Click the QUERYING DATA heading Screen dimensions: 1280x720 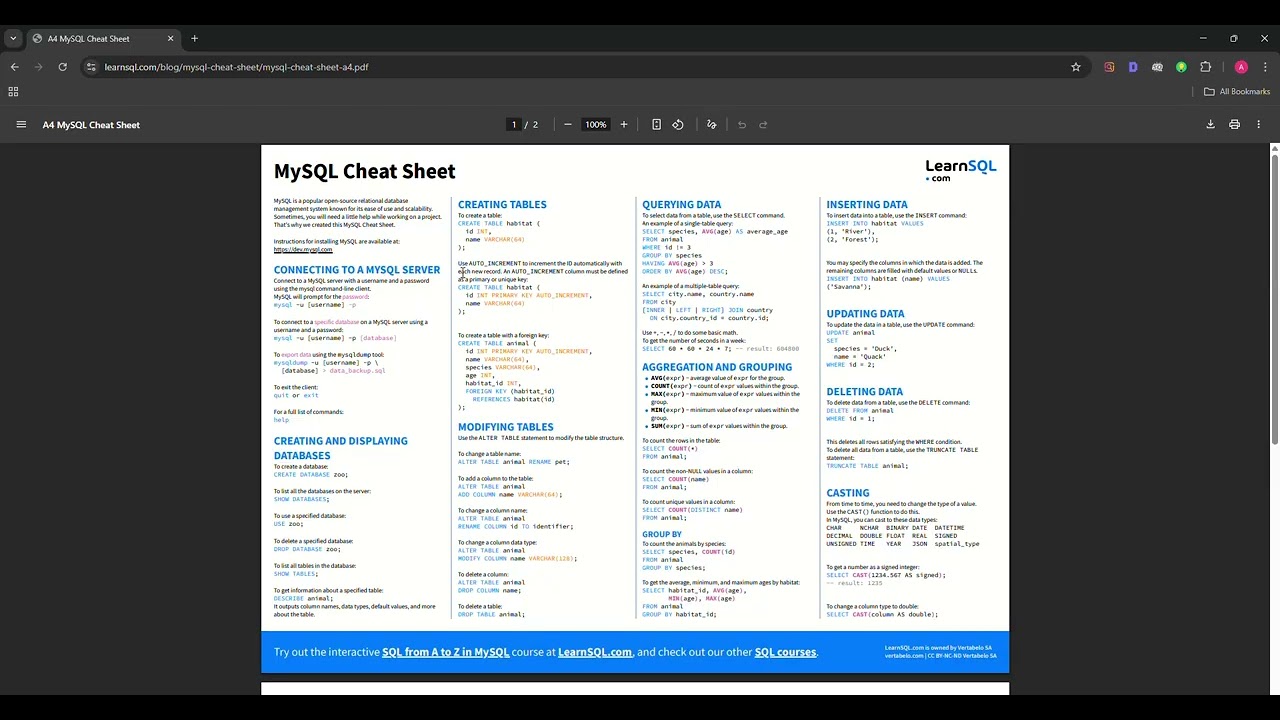[x=682, y=205]
